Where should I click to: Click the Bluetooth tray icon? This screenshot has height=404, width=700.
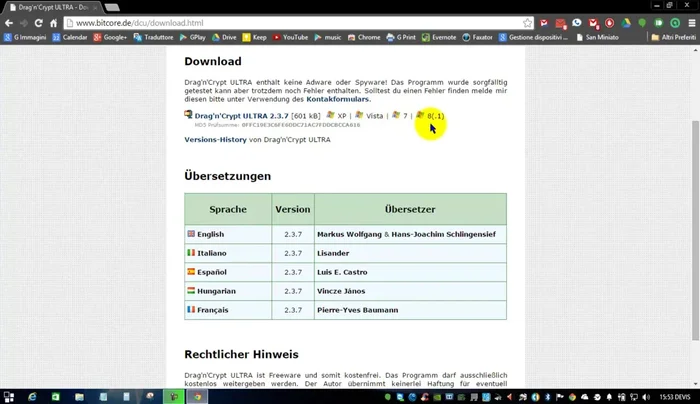[547, 397]
